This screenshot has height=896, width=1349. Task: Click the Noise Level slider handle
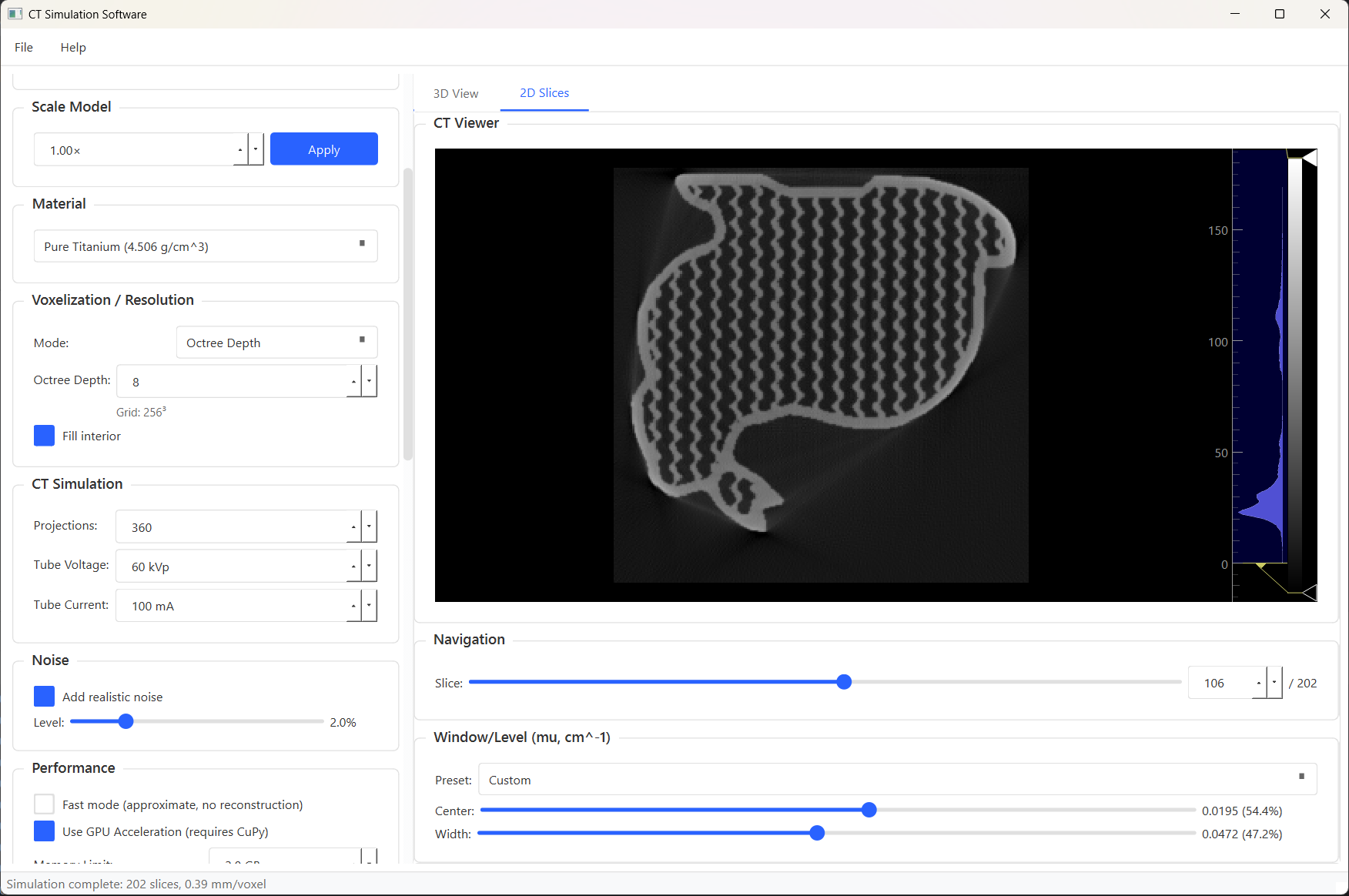pos(126,721)
